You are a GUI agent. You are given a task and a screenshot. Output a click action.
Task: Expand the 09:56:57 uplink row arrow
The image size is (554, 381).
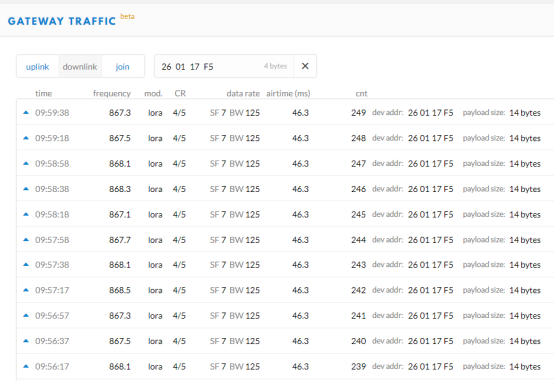[x=26, y=315]
